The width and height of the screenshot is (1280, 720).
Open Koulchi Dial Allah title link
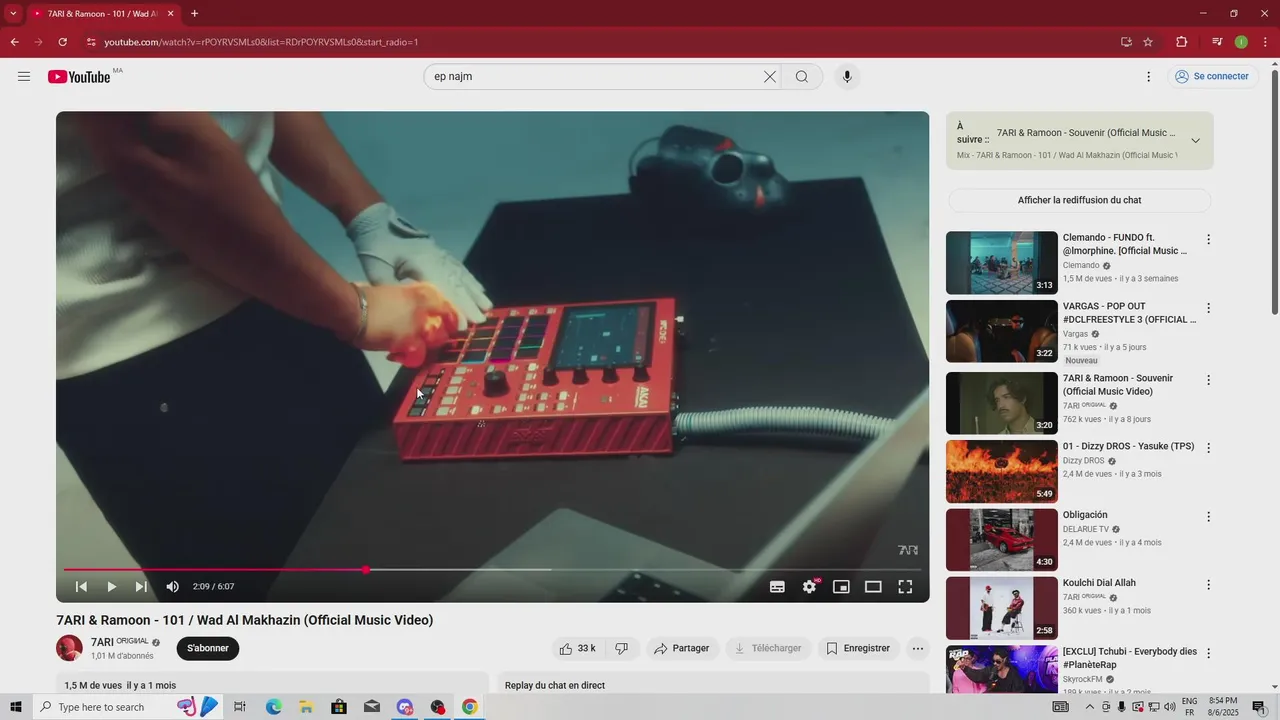pos(1099,583)
